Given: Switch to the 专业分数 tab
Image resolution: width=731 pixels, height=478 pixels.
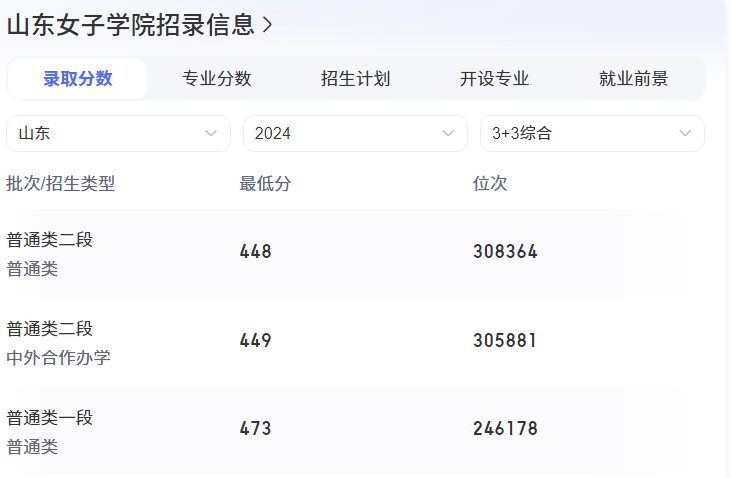Looking at the screenshot, I should point(217,79).
